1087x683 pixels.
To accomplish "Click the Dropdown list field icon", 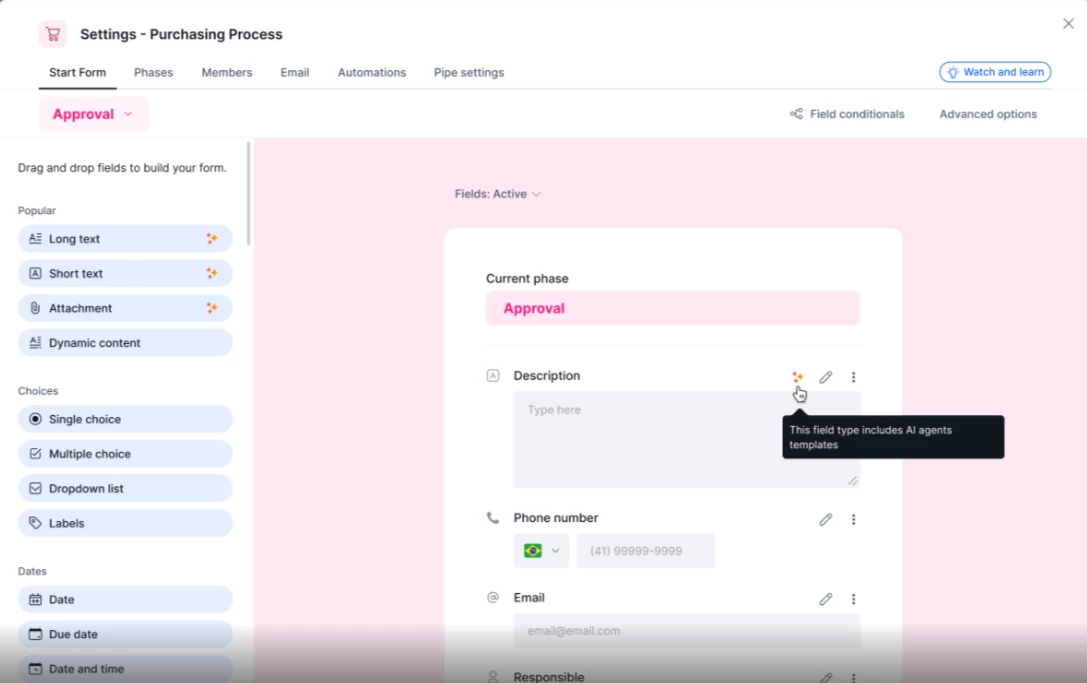I will pyautogui.click(x=35, y=488).
